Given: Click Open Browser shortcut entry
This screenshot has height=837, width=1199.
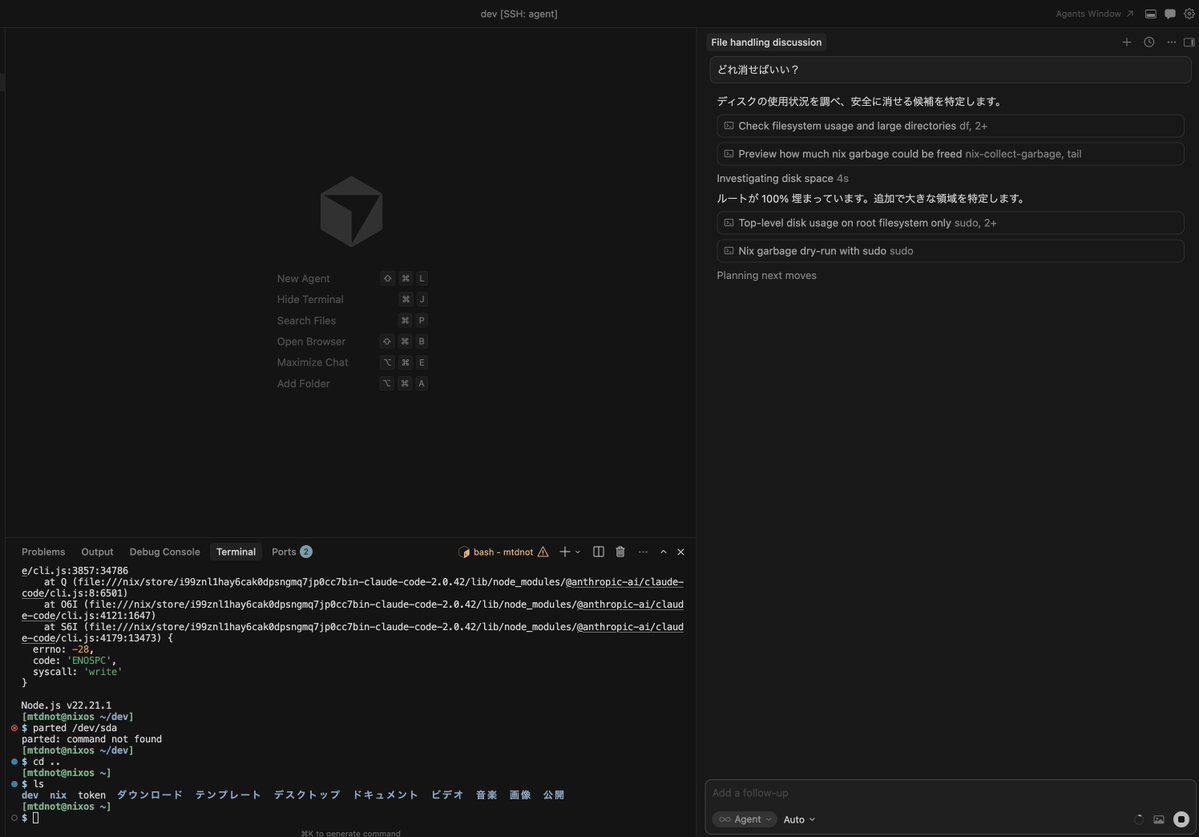Looking at the screenshot, I should coord(351,342).
